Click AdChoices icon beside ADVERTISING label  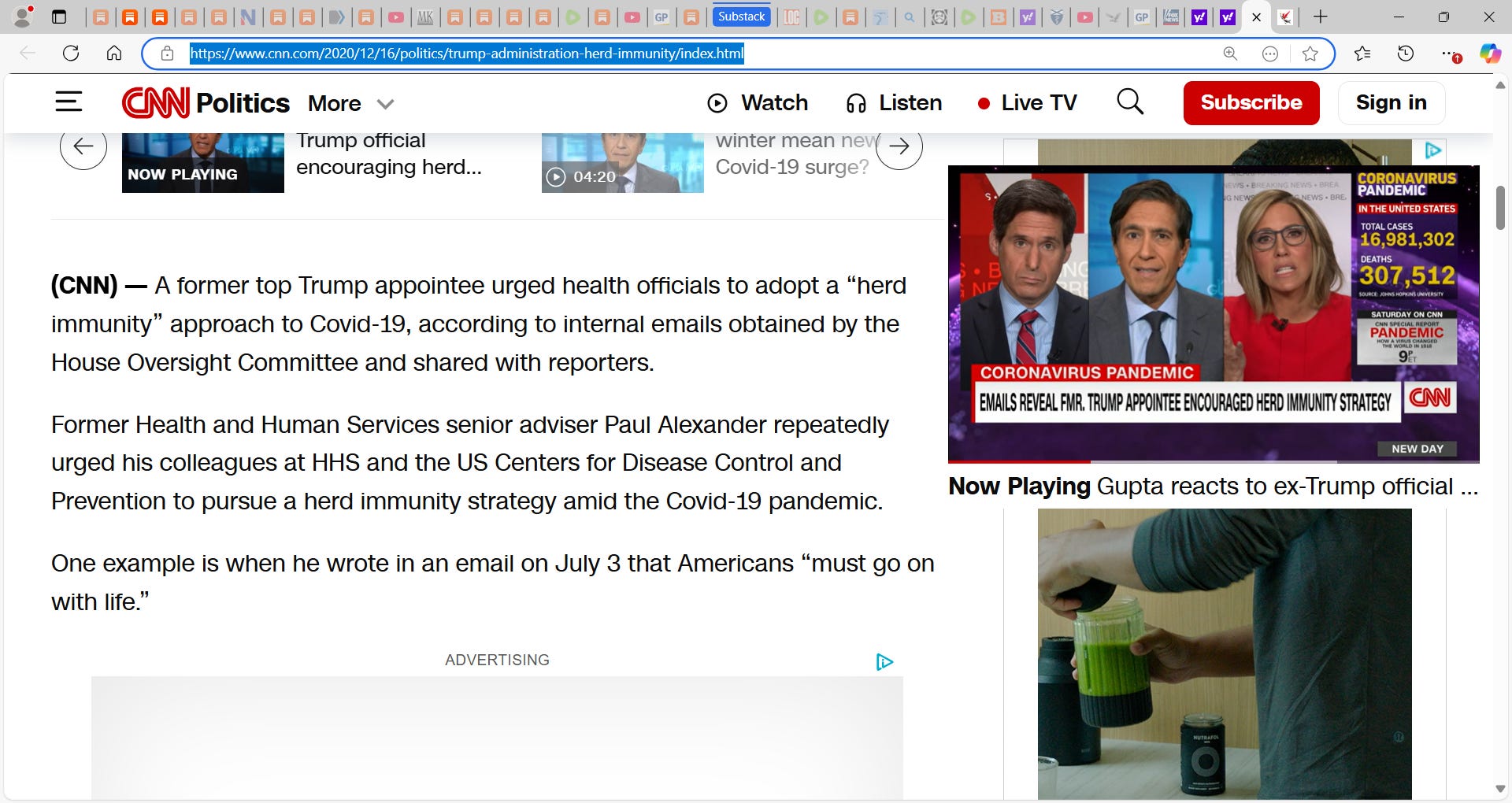(x=884, y=662)
